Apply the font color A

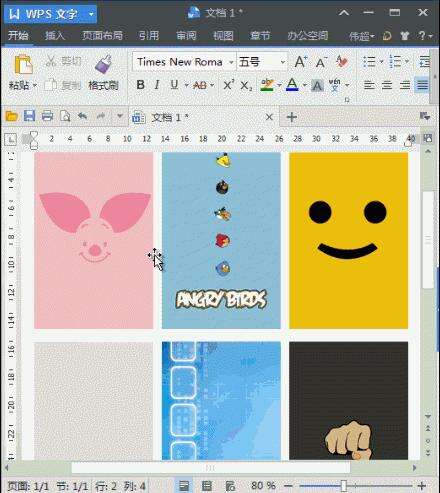coord(292,85)
